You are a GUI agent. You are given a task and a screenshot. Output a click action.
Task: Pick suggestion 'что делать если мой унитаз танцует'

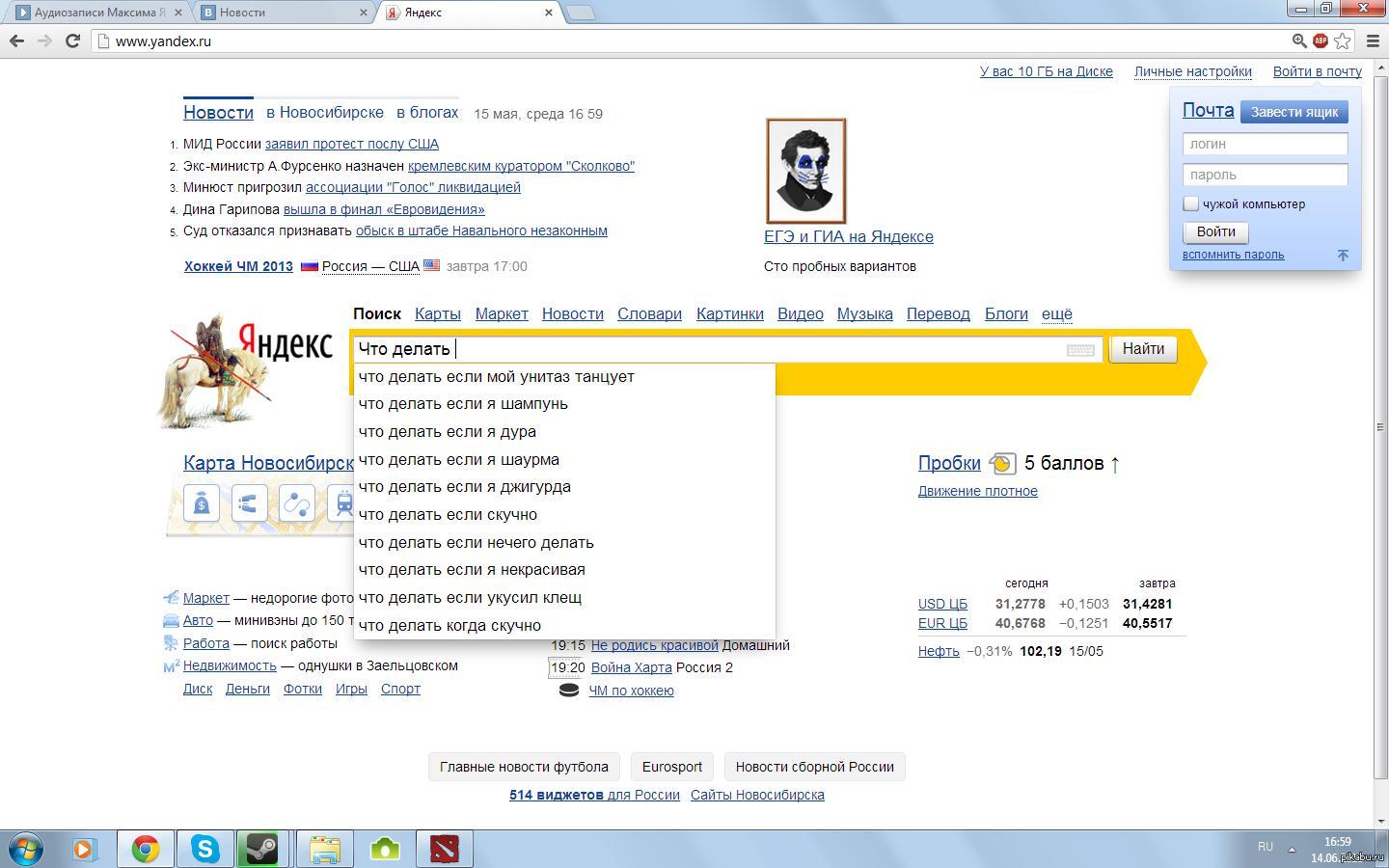564,376
